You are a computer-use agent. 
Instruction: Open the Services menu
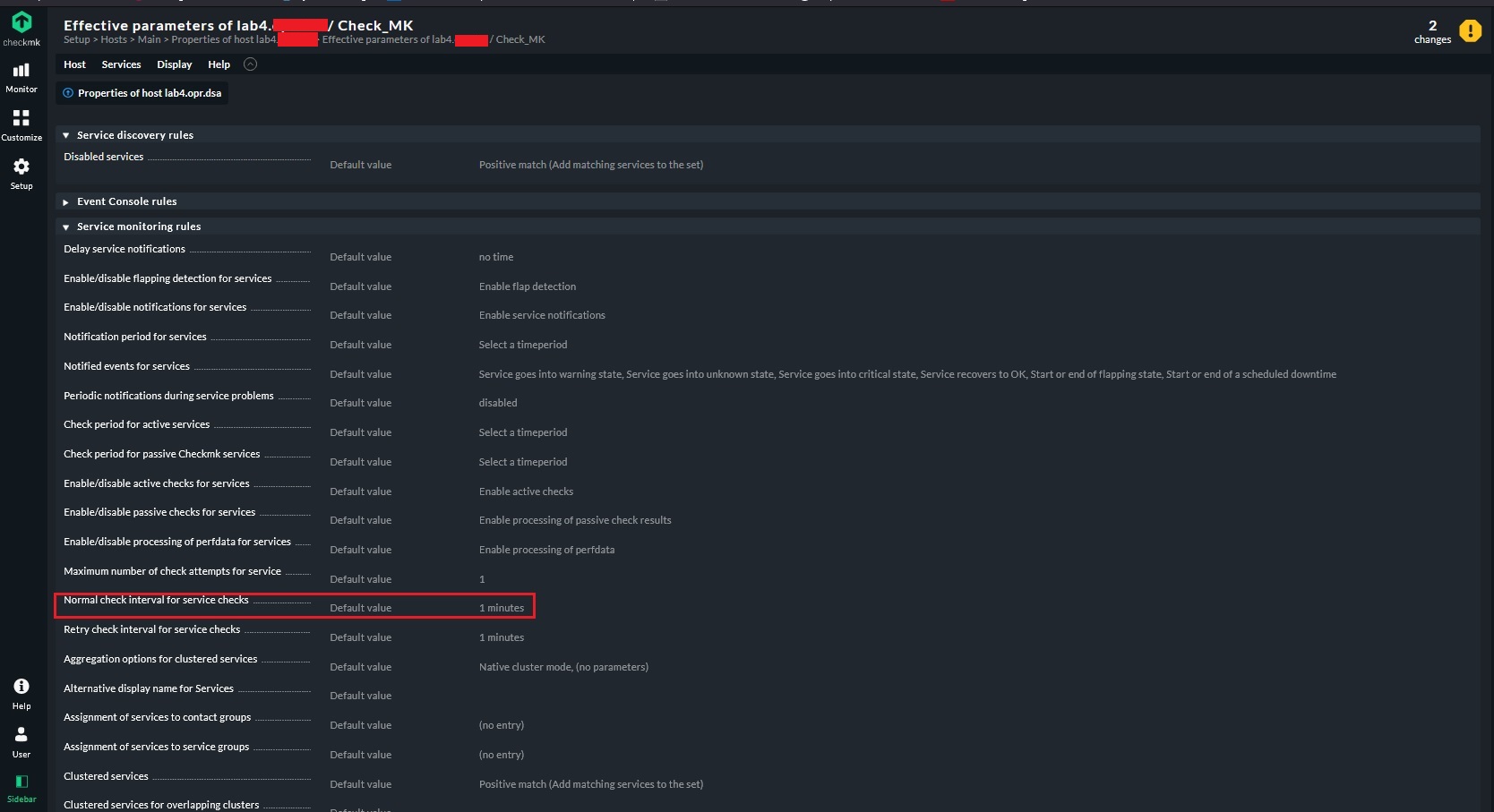click(x=121, y=64)
